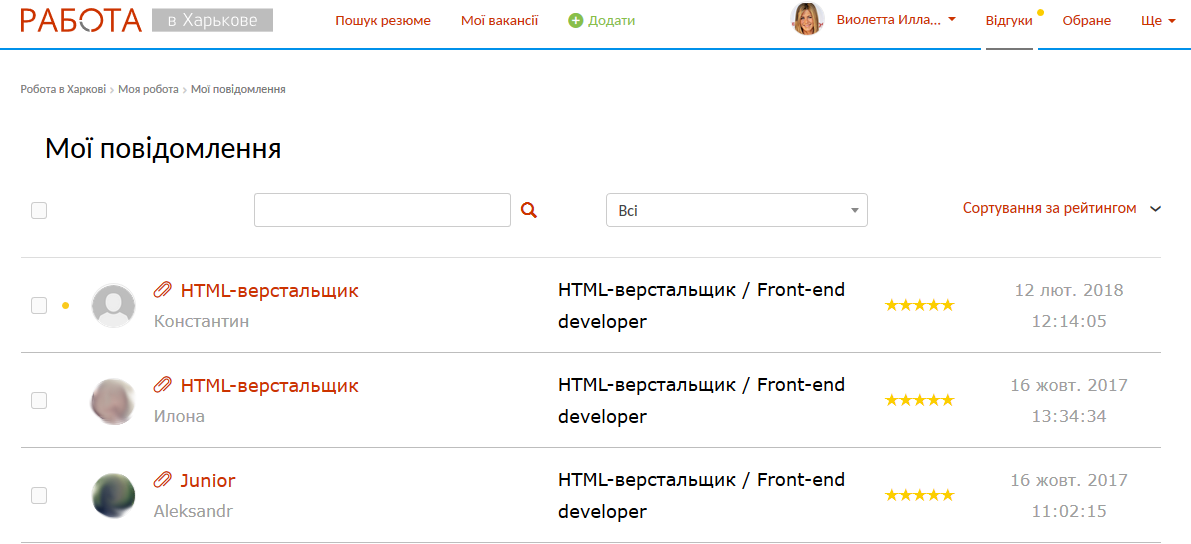Click the user profile photo in header
1191x544 pixels.
[807, 19]
